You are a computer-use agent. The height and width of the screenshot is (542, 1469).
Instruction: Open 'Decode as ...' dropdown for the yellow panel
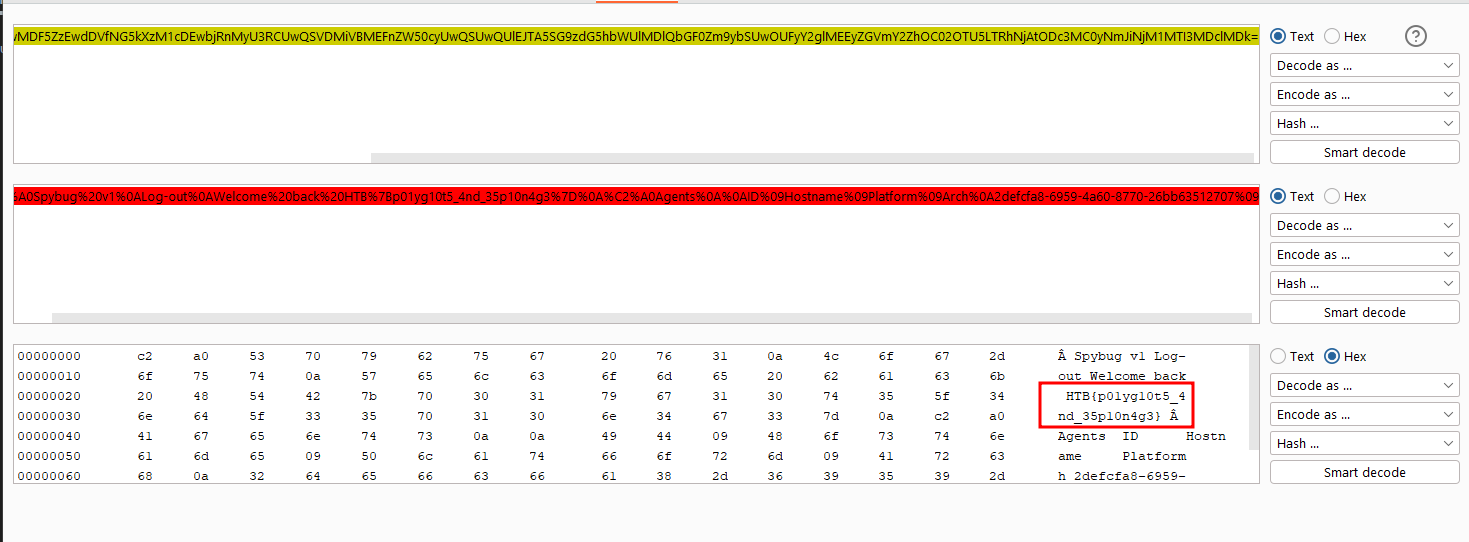point(1364,65)
